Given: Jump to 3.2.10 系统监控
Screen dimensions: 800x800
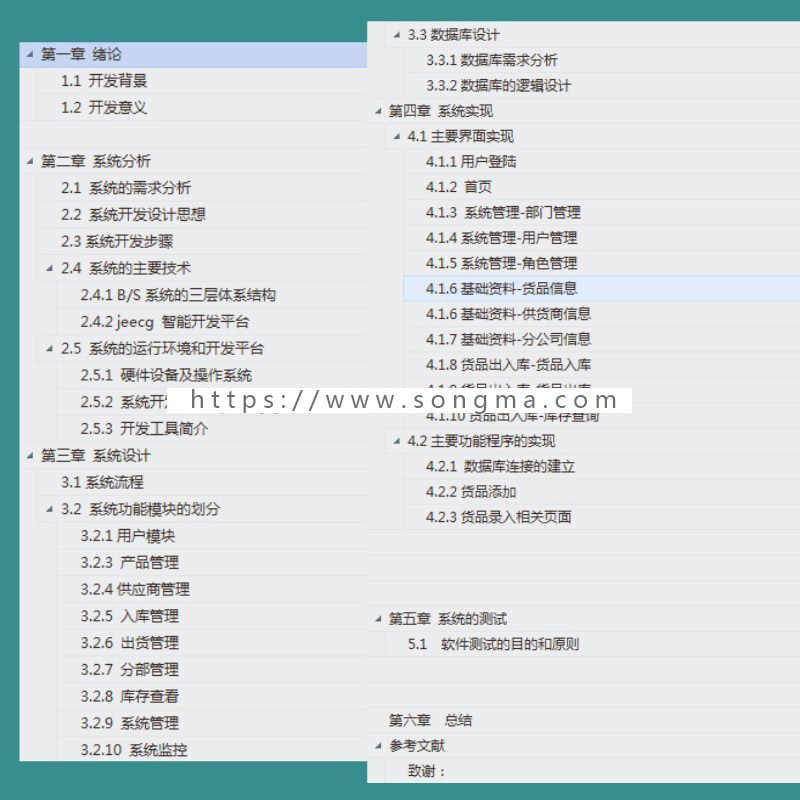Looking at the screenshot, I should coord(134,750).
